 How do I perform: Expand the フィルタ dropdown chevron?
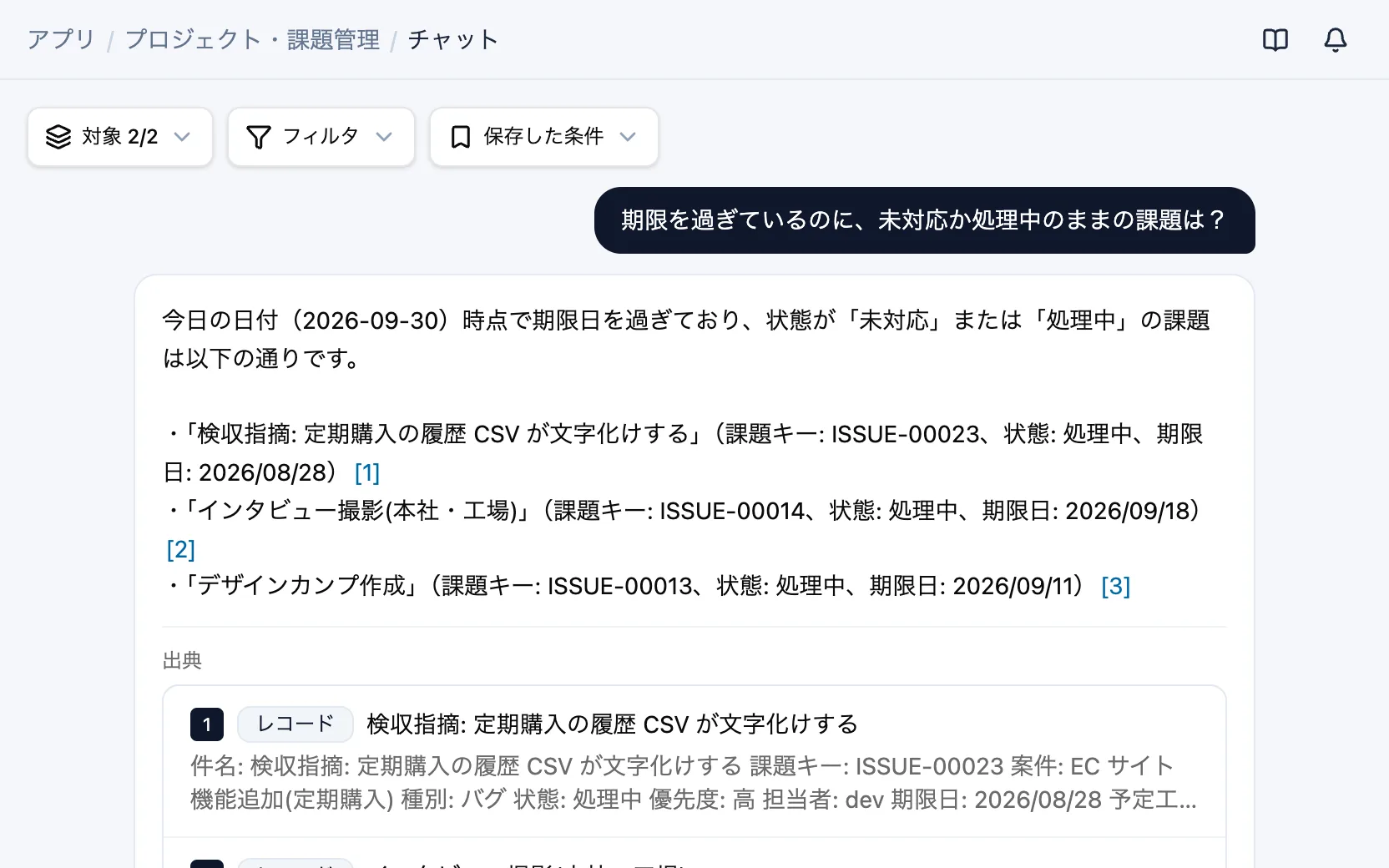(x=384, y=137)
